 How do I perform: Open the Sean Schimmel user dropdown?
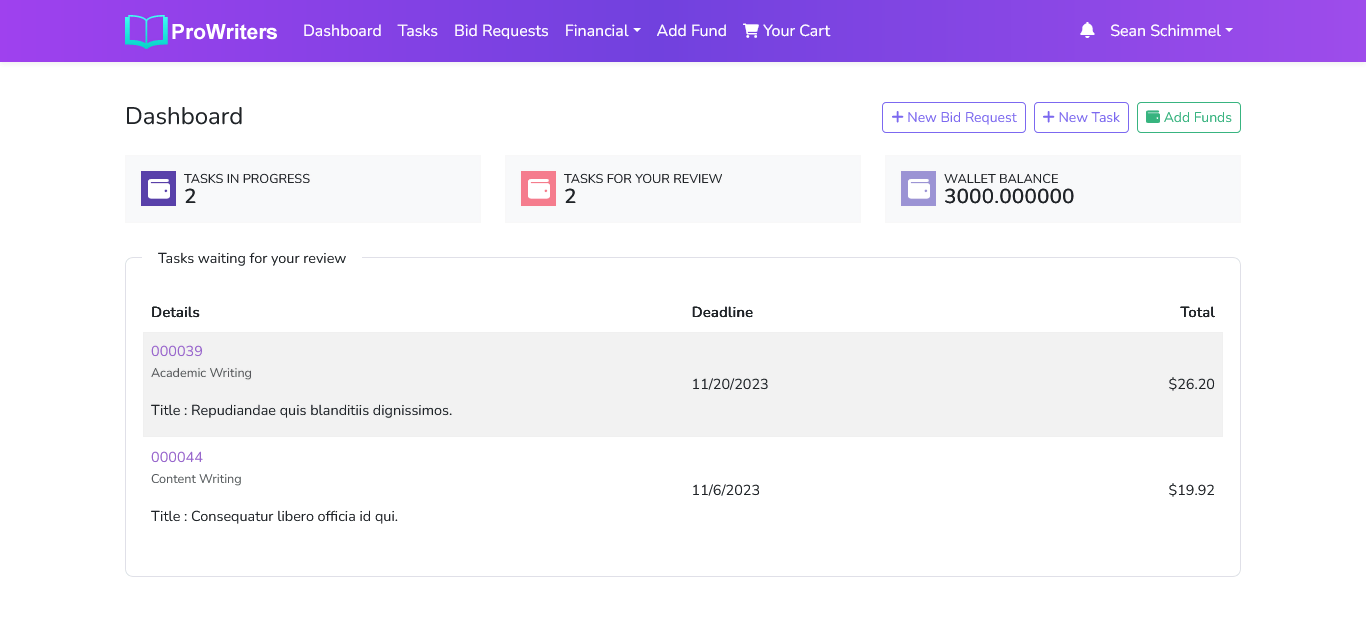tap(1170, 31)
